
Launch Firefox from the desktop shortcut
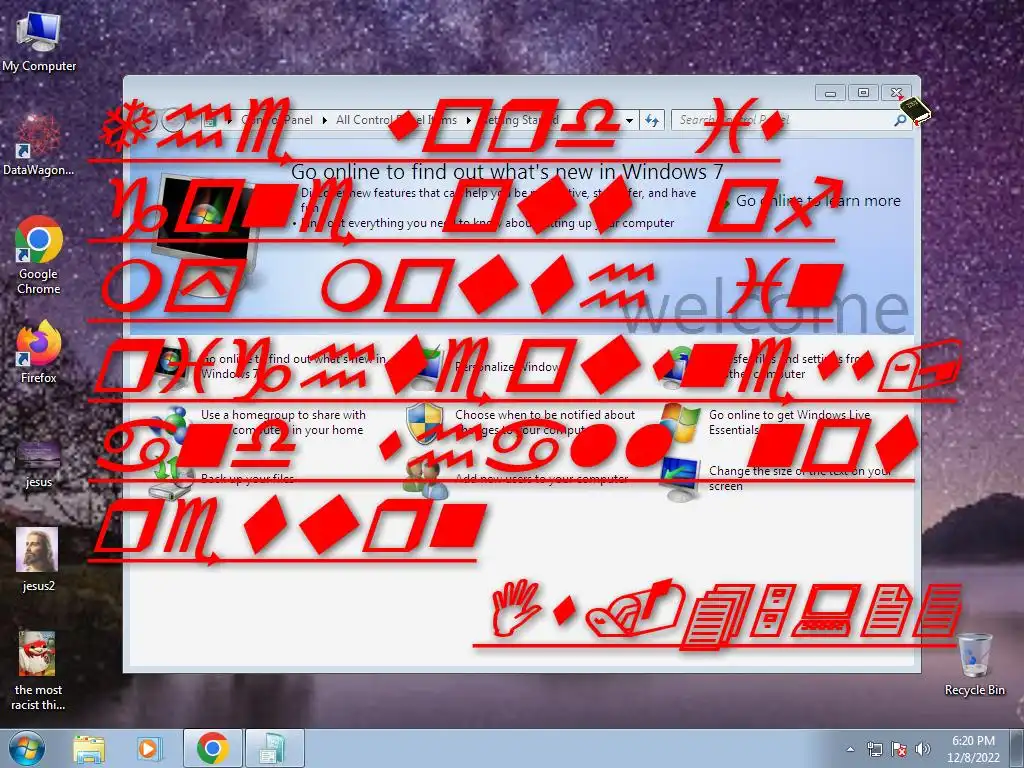(39, 351)
